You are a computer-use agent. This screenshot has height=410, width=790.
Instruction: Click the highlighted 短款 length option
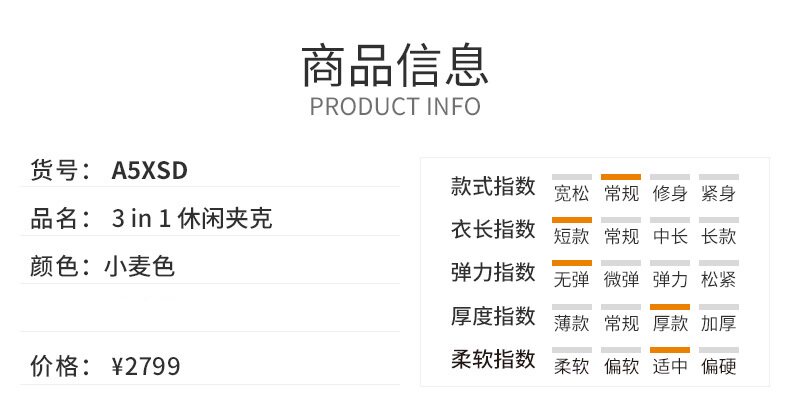[571, 236]
